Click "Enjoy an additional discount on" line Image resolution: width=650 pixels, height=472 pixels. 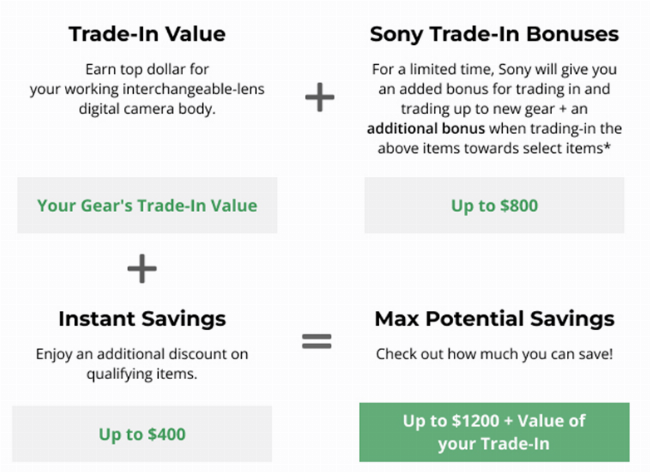pyautogui.click(x=142, y=354)
